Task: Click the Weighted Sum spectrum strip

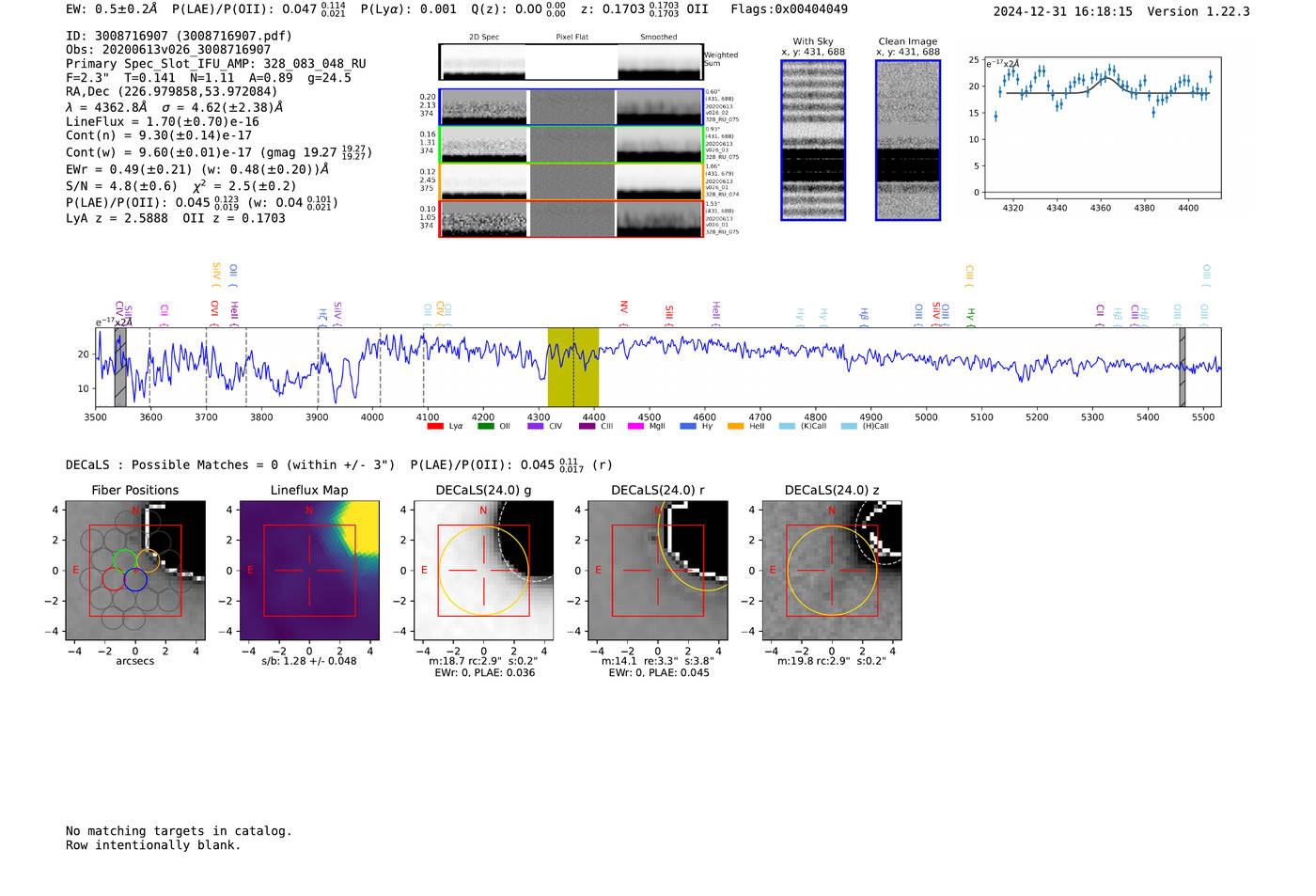Action: 572,62
